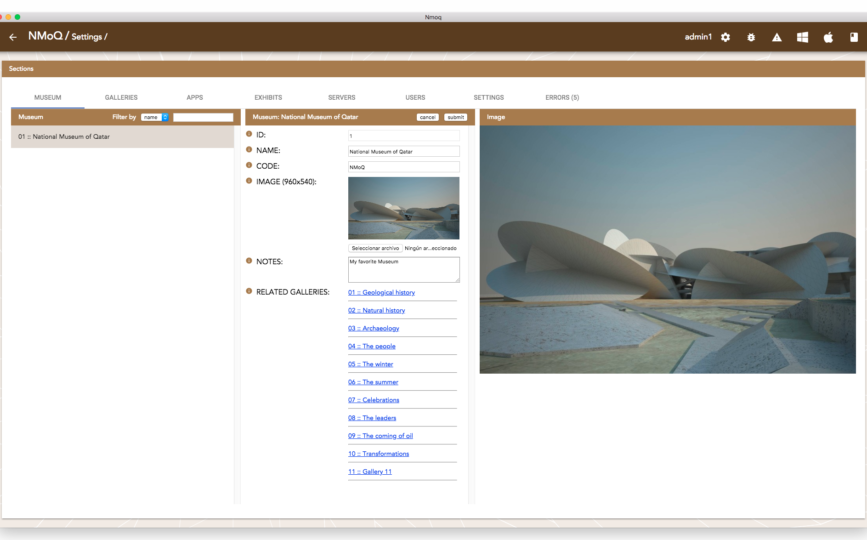Click the bullet icon next to NAME
867x540 pixels.
click(x=249, y=149)
